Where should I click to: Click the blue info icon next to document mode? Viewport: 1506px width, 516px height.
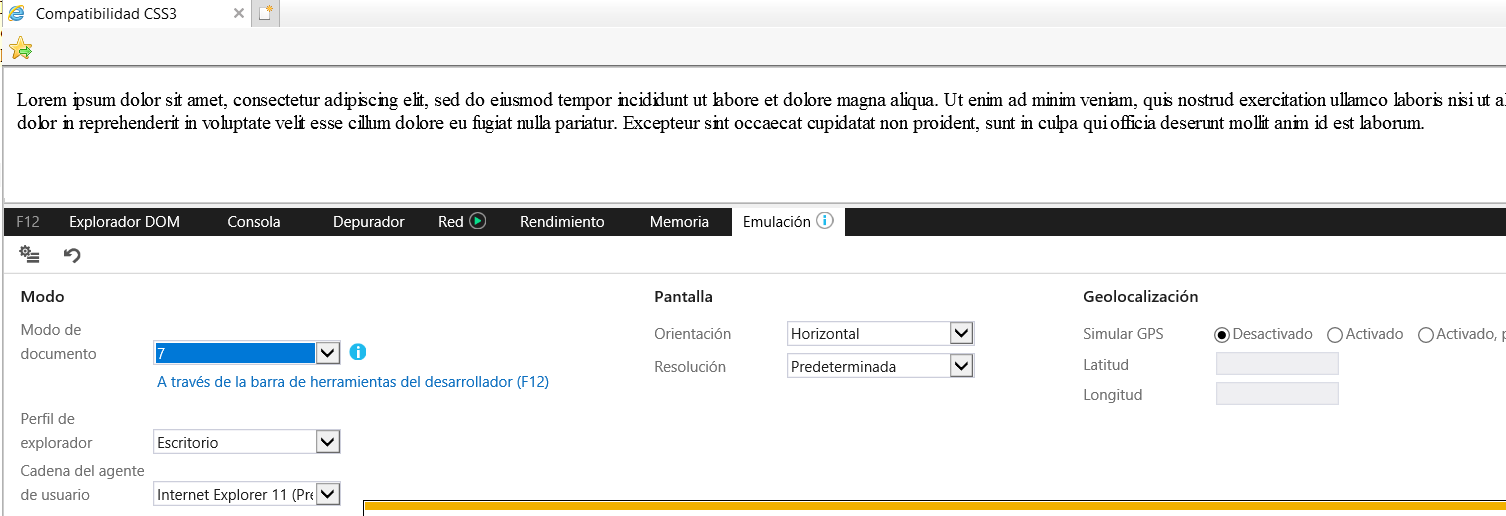click(358, 352)
